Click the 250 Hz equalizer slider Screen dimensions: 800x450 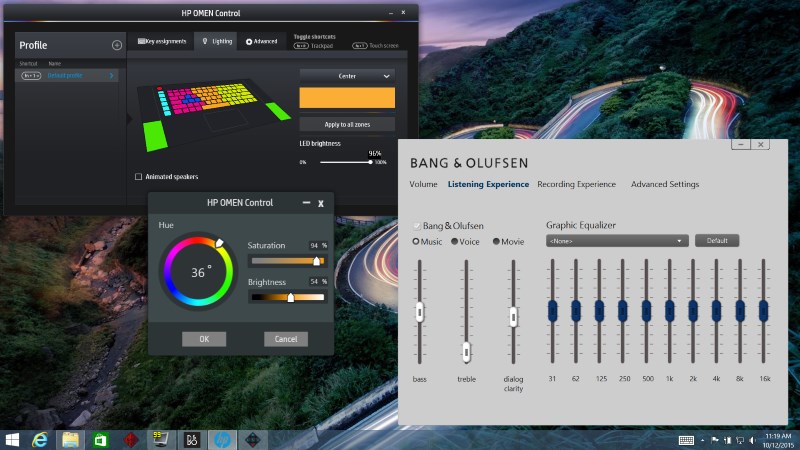(622, 311)
